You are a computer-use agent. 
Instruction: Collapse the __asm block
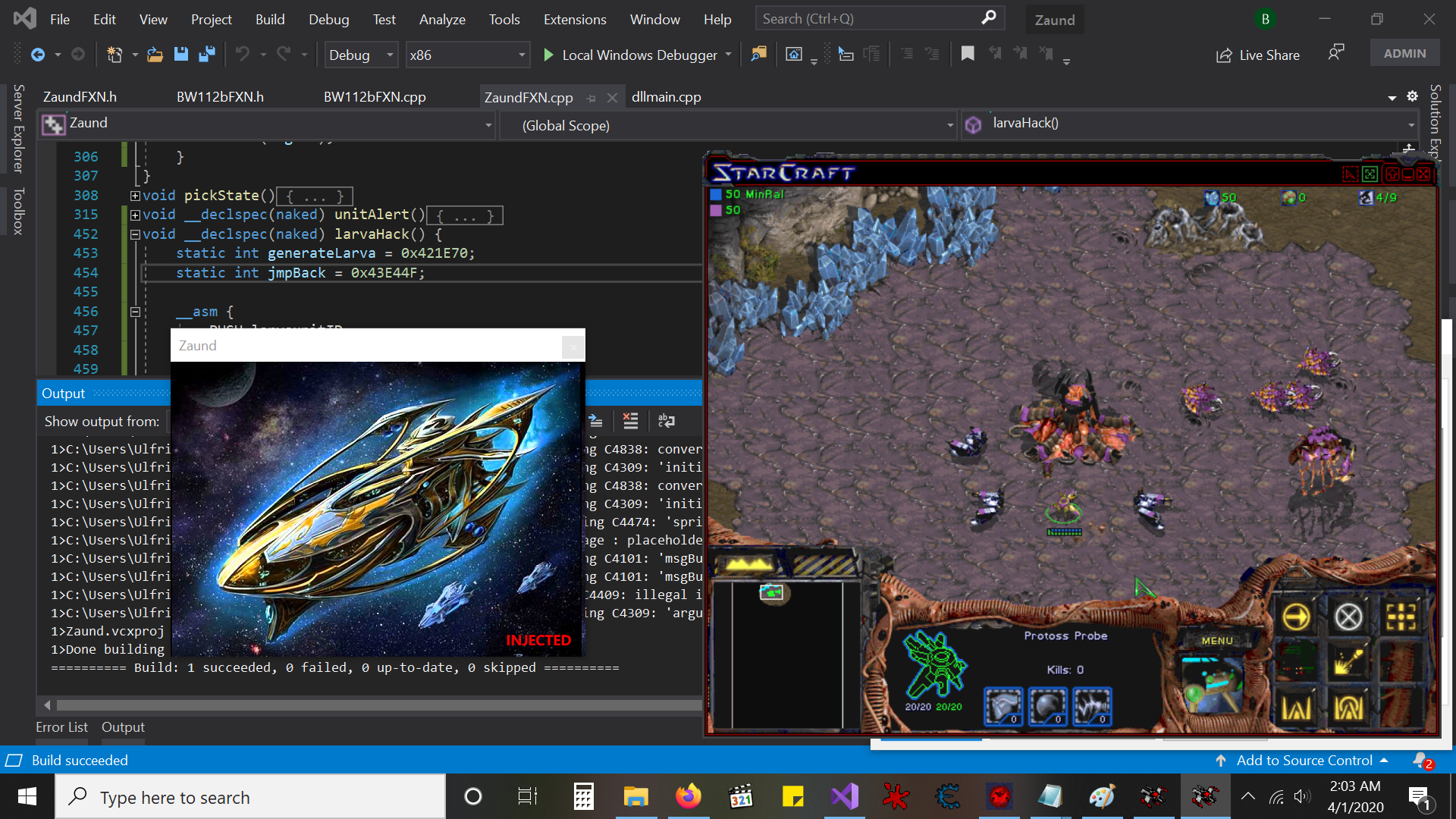[x=135, y=312]
